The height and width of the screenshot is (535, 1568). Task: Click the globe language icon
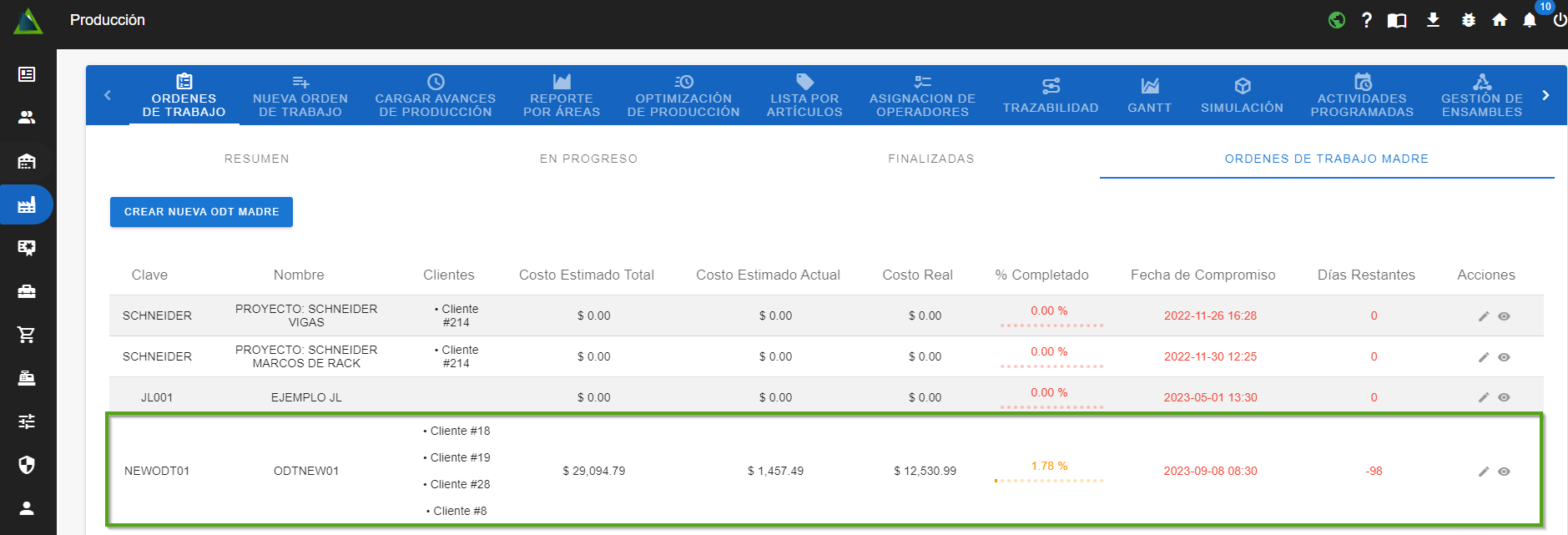[1336, 20]
